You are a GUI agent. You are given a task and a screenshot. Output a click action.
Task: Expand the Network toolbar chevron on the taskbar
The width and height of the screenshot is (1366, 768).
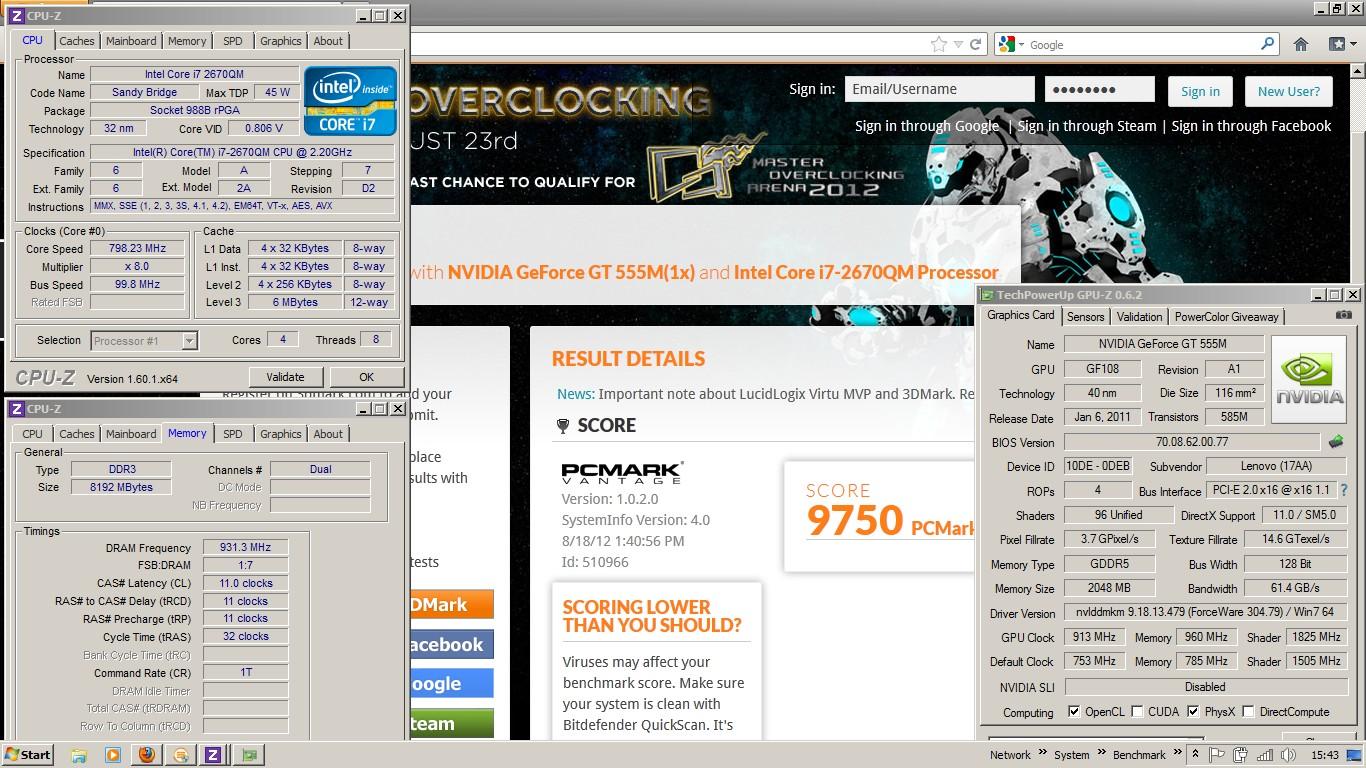(x=1042, y=753)
